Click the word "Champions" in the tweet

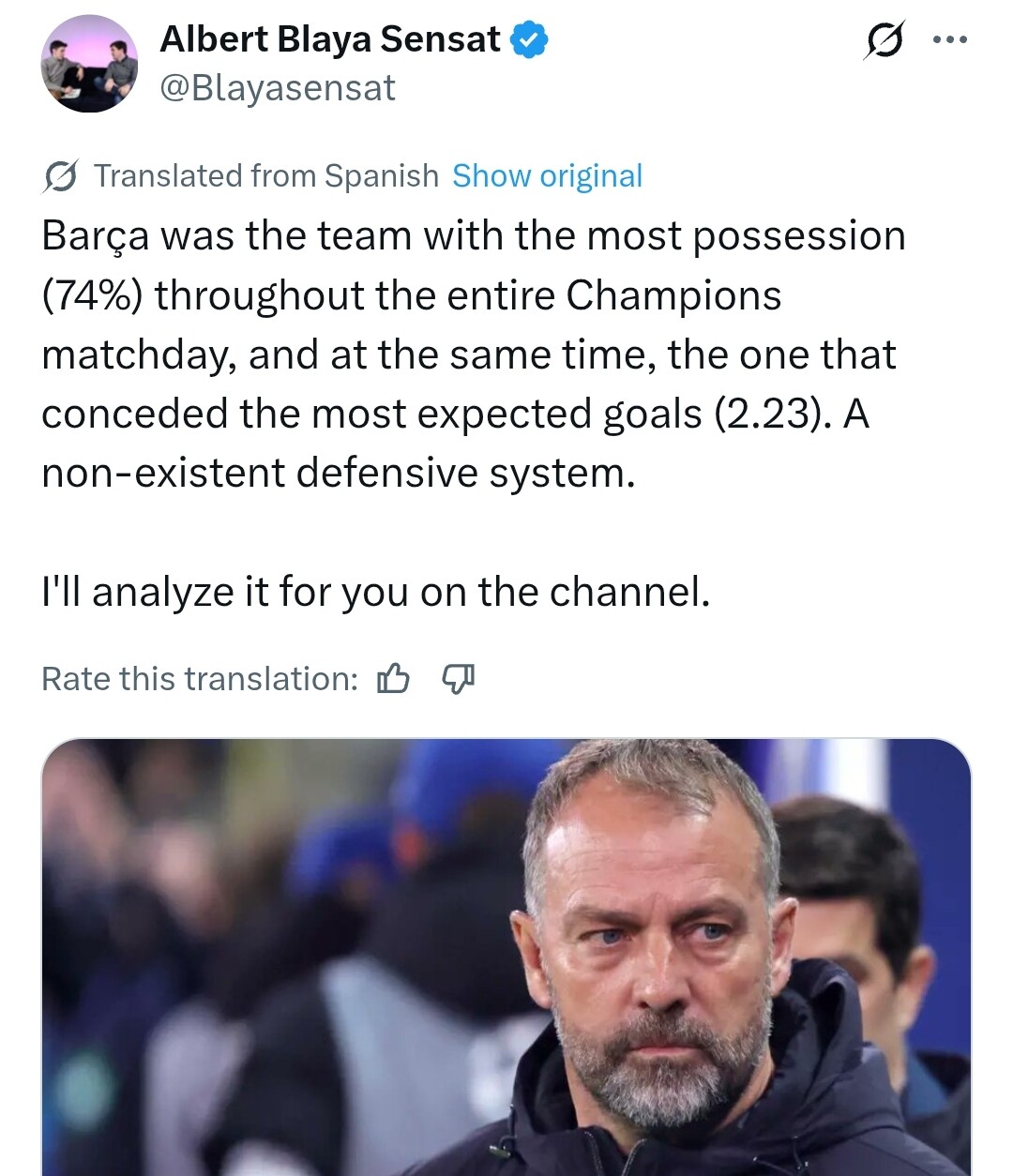click(x=673, y=295)
